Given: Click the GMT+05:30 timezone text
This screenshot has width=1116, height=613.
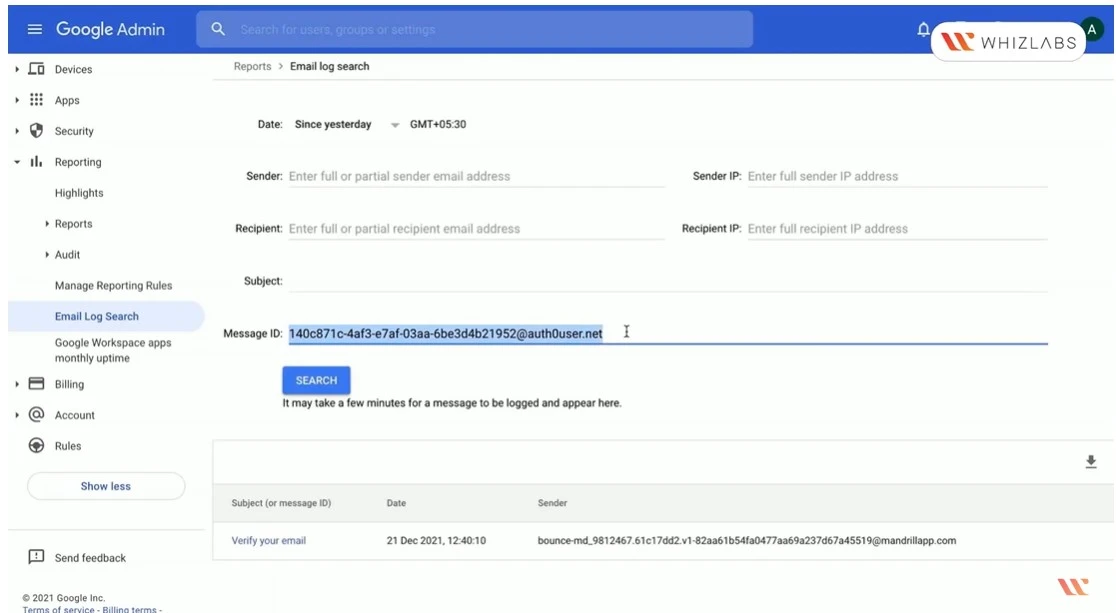Looking at the screenshot, I should [x=438, y=124].
